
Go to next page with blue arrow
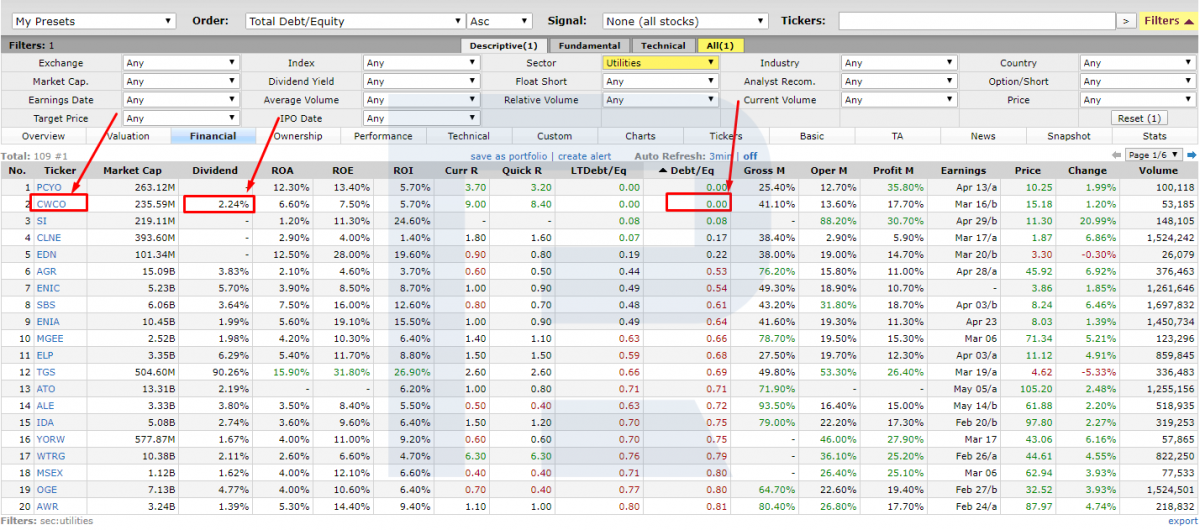[x=1192, y=155]
